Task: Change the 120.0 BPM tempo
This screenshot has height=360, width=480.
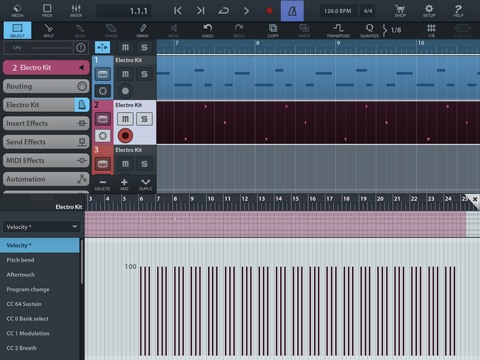Action: click(337, 11)
